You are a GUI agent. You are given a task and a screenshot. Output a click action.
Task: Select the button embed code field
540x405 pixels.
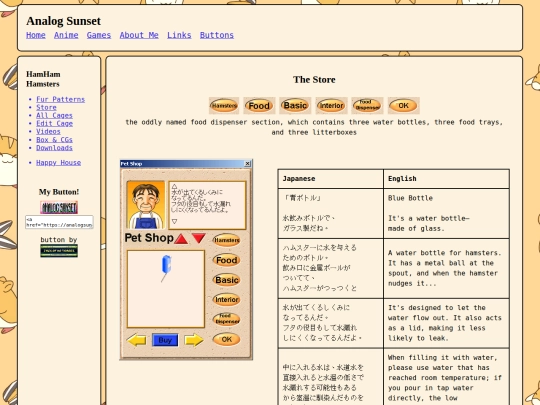point(59,222)
